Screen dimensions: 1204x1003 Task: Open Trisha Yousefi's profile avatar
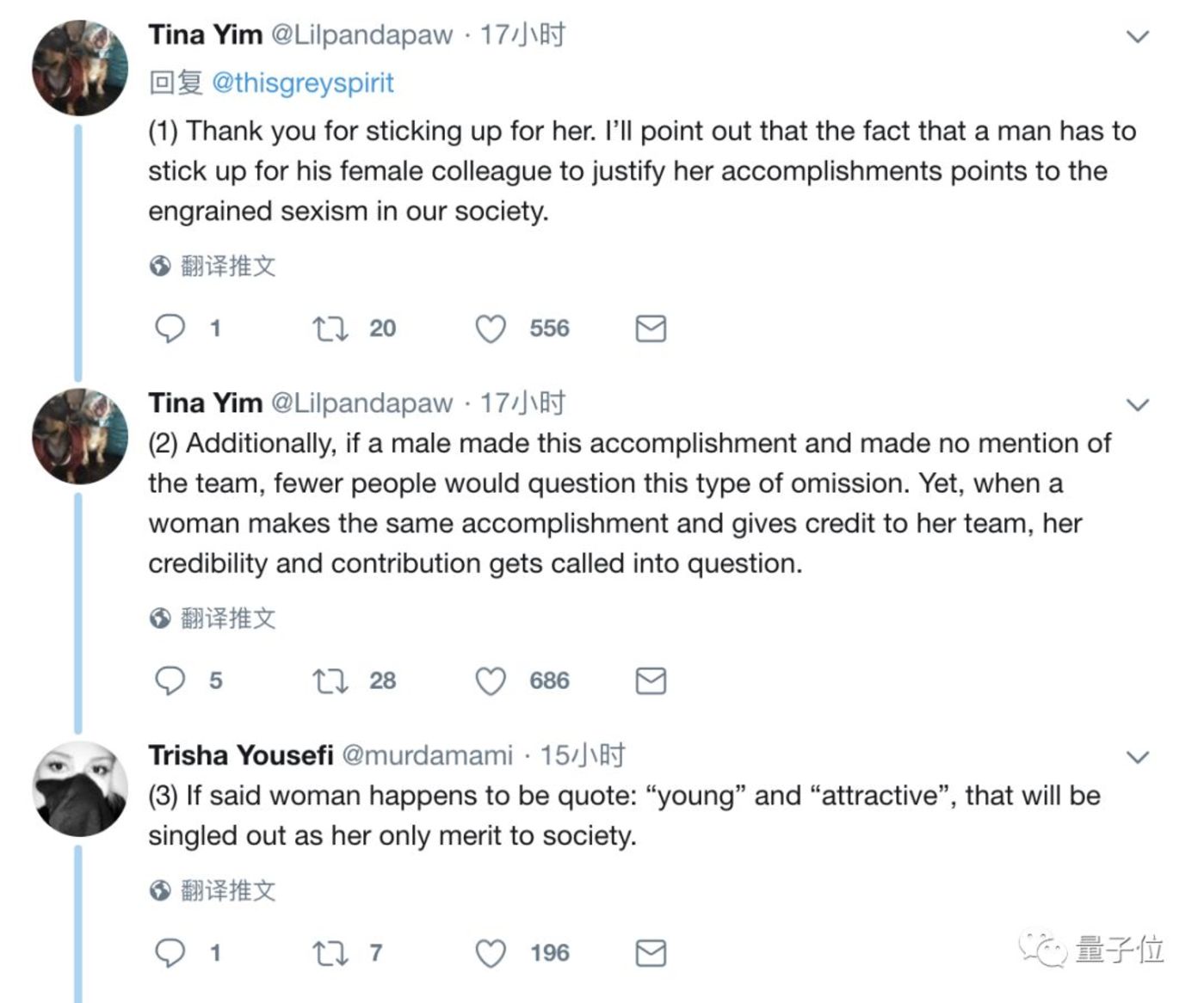pyautogui.click(x=79, y=789)
